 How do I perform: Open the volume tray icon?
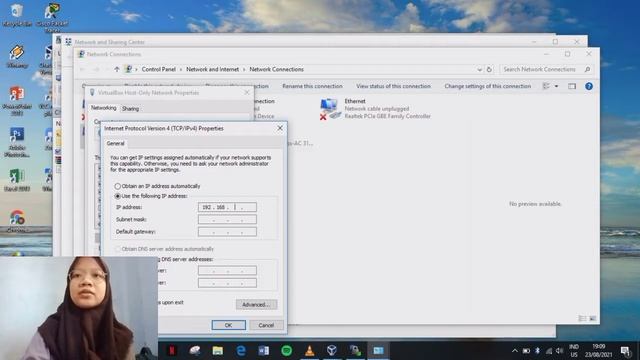tap(559, 351)
